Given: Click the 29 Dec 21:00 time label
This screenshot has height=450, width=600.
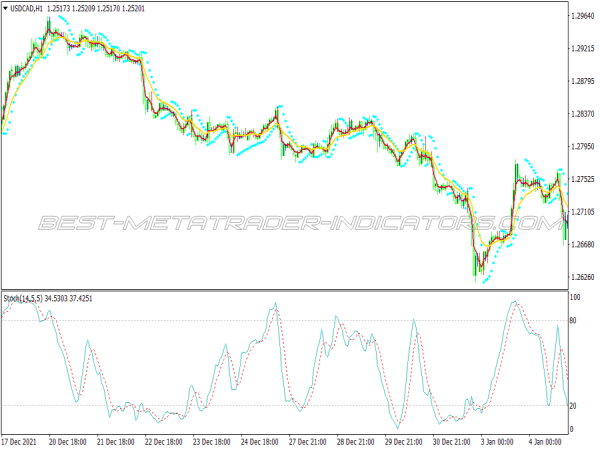Looking at the screenshot, I should click(x=403, y=442).
